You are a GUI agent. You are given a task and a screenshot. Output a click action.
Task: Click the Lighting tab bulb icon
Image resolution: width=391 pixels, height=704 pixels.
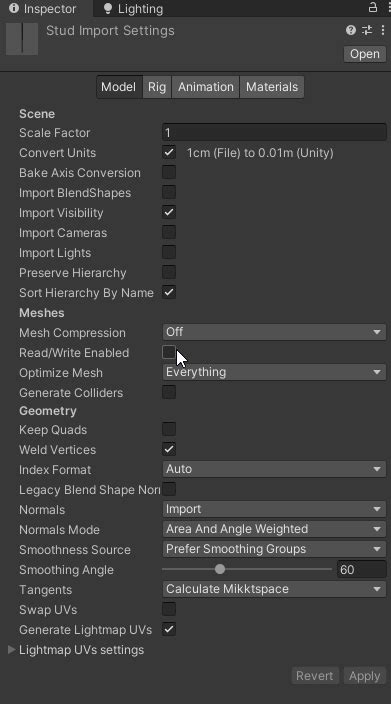(x=108, y=8)
